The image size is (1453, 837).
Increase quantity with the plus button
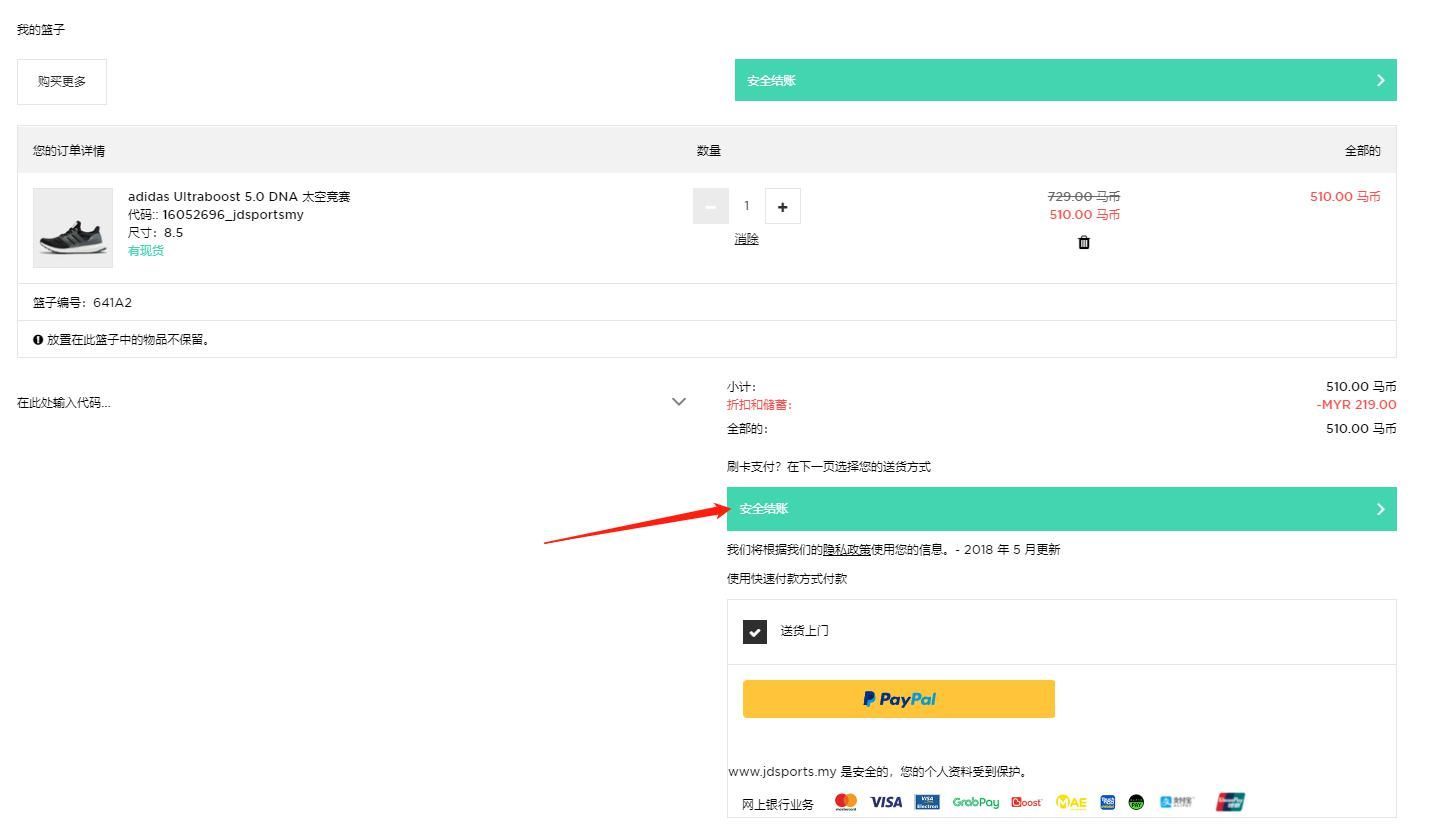[x=782, y=207]
